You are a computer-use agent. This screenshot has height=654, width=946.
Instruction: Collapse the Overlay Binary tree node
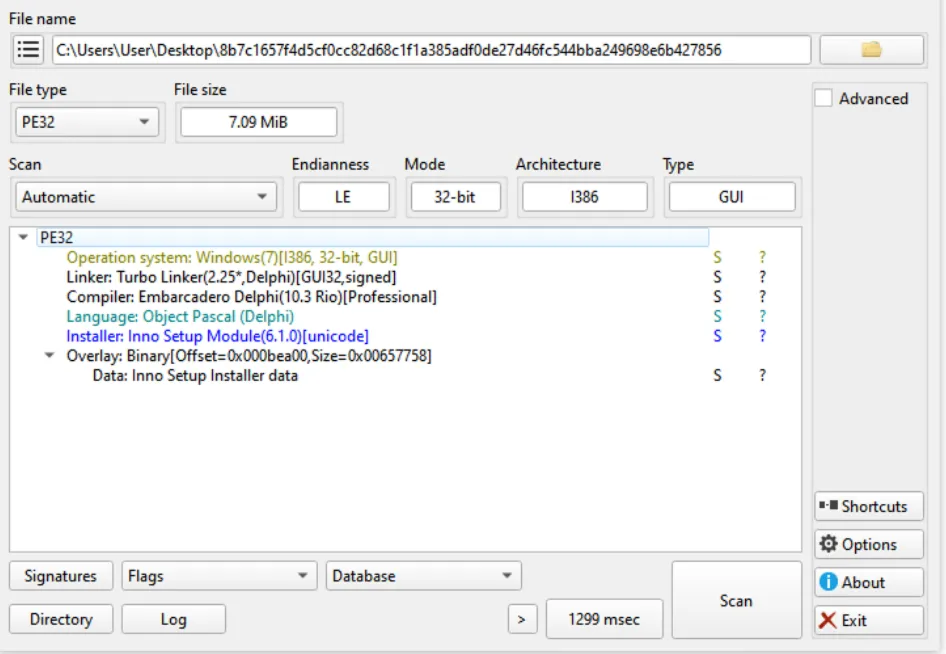(50, 356)
